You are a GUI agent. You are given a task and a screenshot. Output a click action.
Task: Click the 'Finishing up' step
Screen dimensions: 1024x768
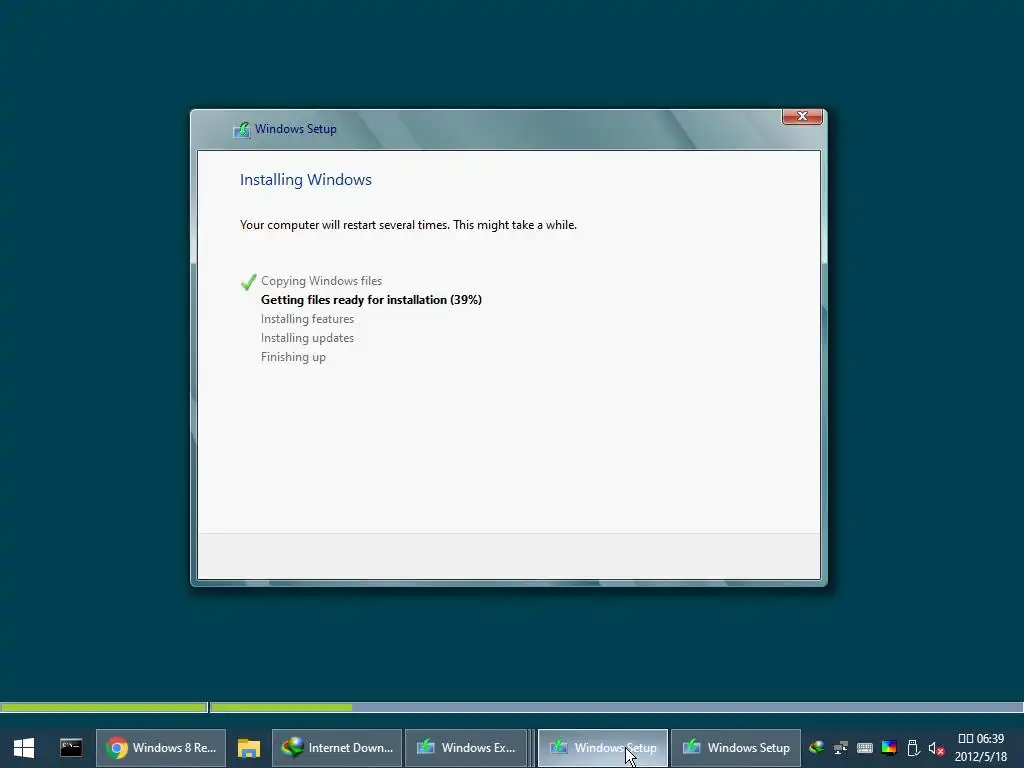pos(293,357)
